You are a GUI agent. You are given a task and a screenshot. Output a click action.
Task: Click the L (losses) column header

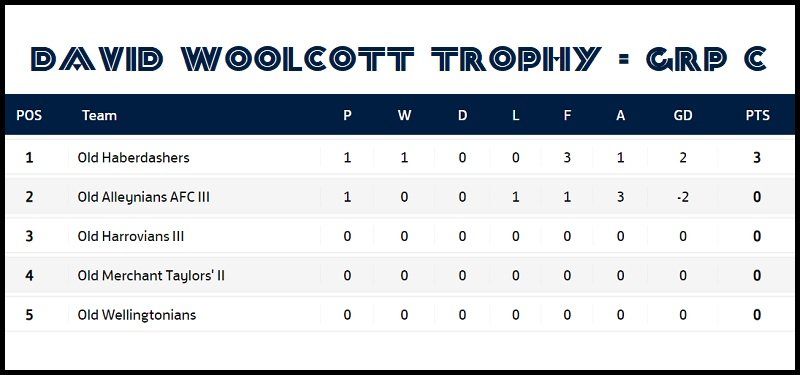coord(516,115)
